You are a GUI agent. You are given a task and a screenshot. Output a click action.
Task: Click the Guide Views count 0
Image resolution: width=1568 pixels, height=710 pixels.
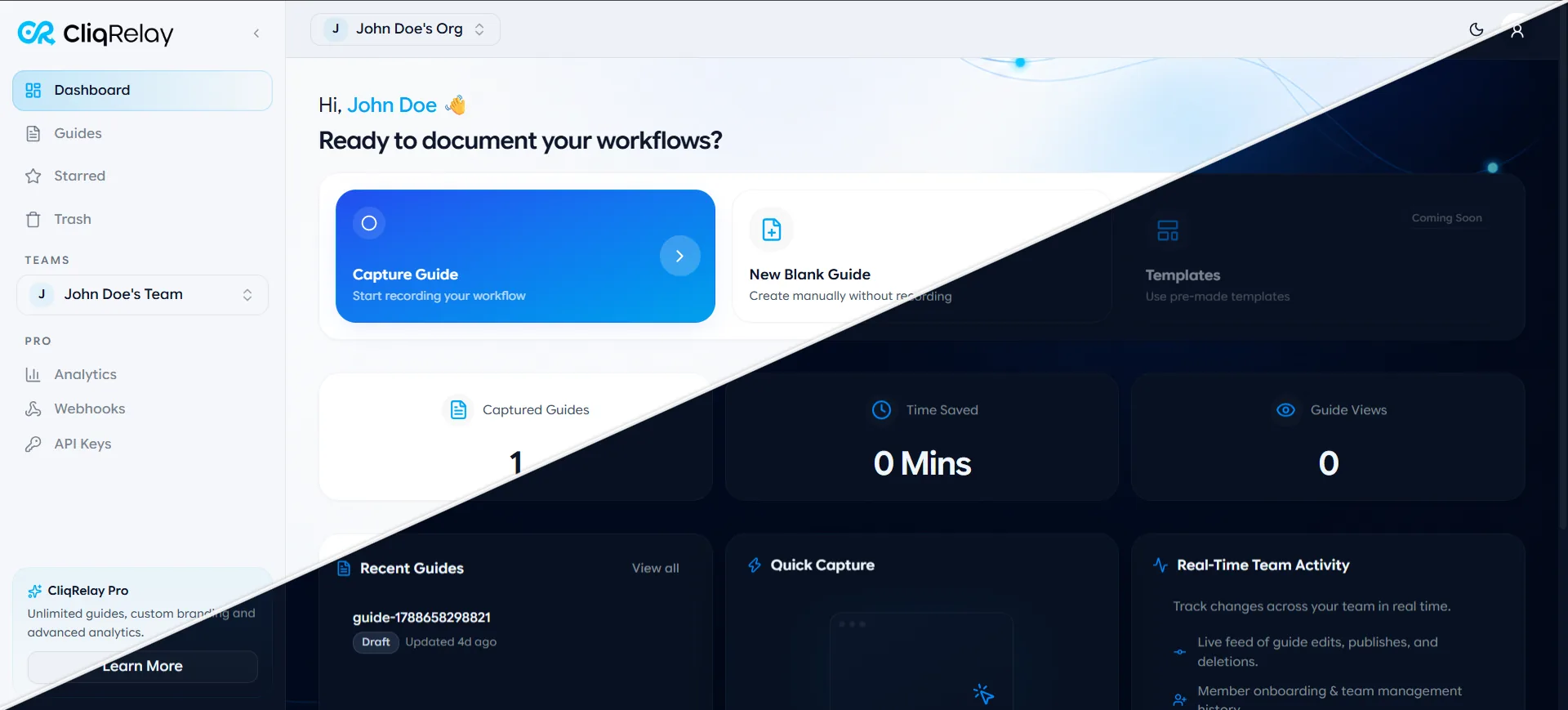pyautogui.click(x=1329, y=464)
